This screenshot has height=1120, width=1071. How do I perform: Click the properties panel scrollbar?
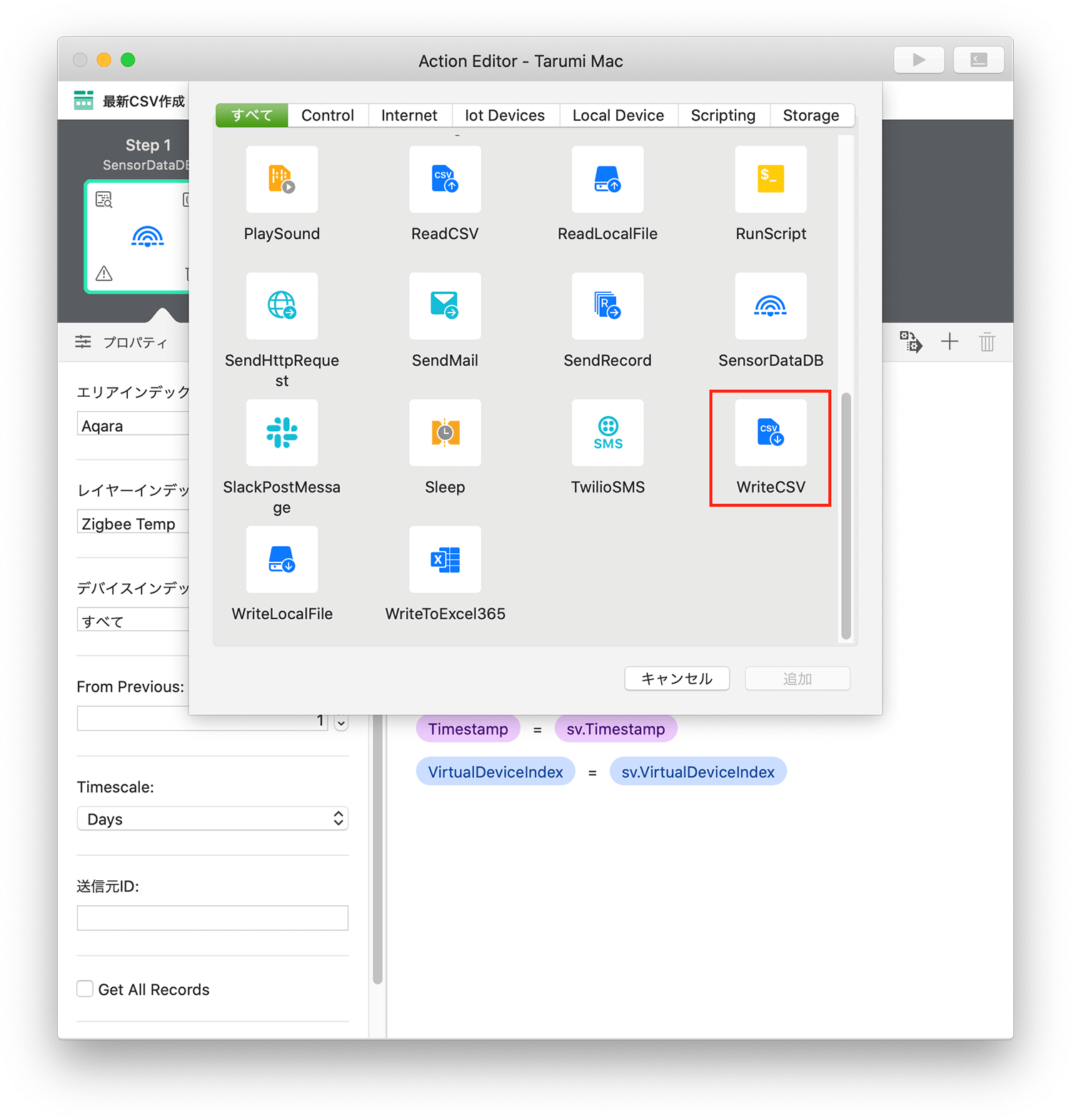point(377,849)
